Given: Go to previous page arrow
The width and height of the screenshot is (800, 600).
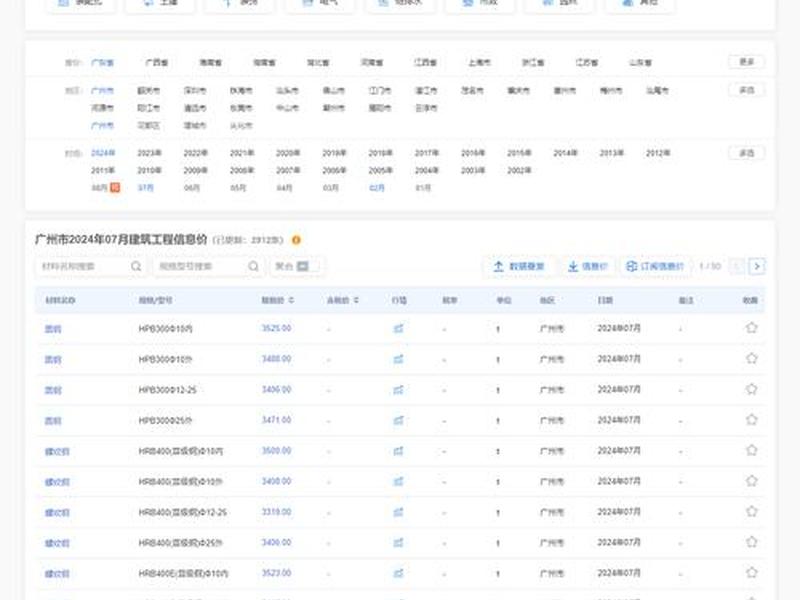Looking at the screenshot, I should coord(737,266).
